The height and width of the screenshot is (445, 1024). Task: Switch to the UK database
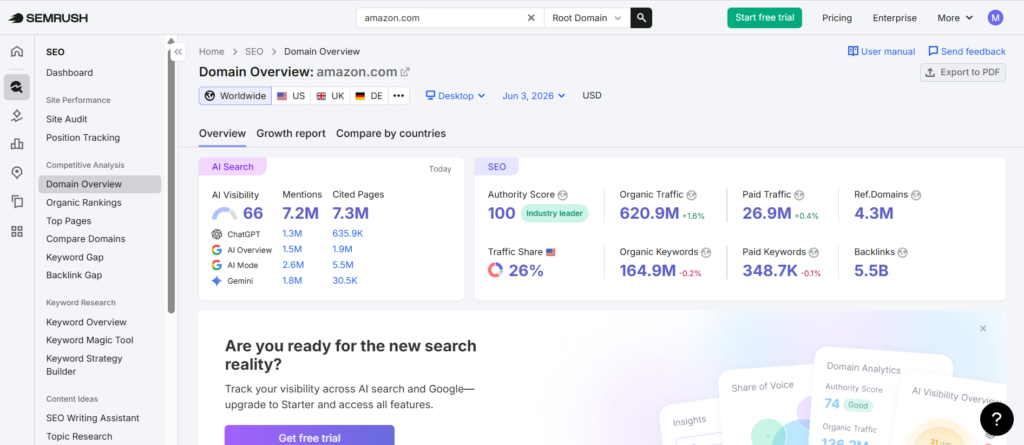point(330,96)
